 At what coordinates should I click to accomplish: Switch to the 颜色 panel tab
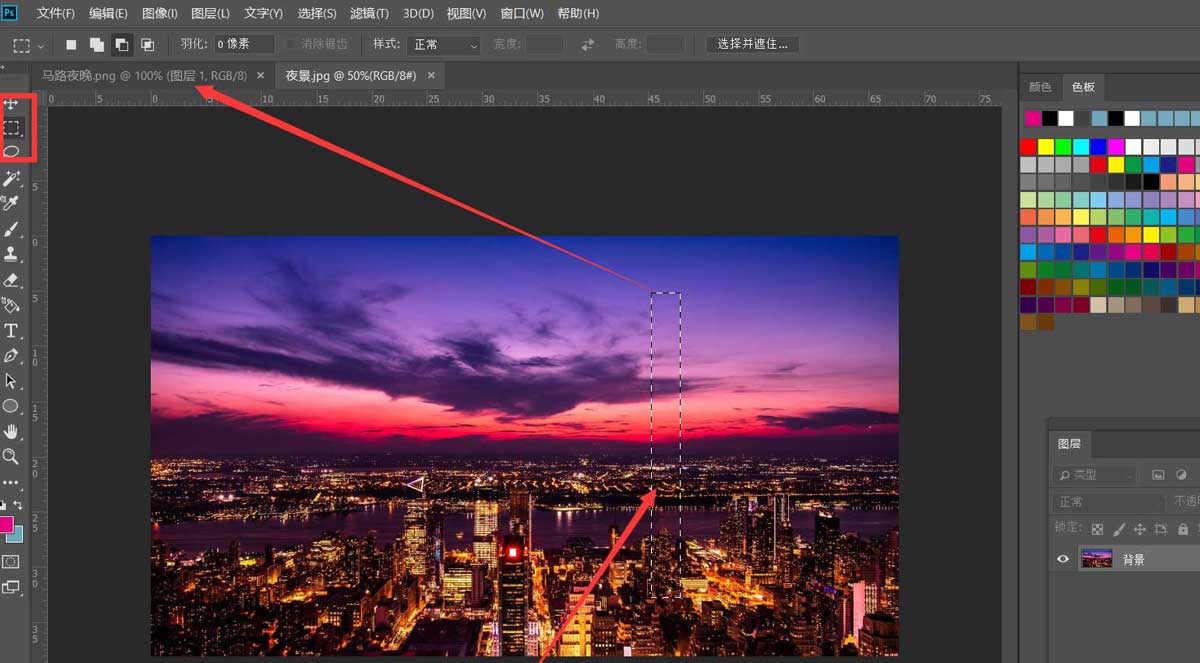[x=1040, y=87]
